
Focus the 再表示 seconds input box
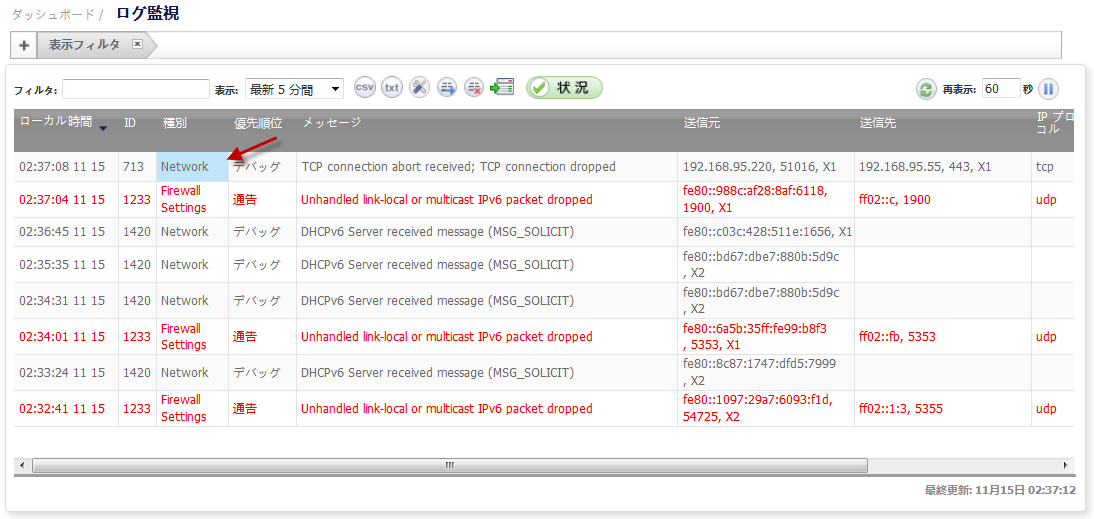pos(1000,89)
